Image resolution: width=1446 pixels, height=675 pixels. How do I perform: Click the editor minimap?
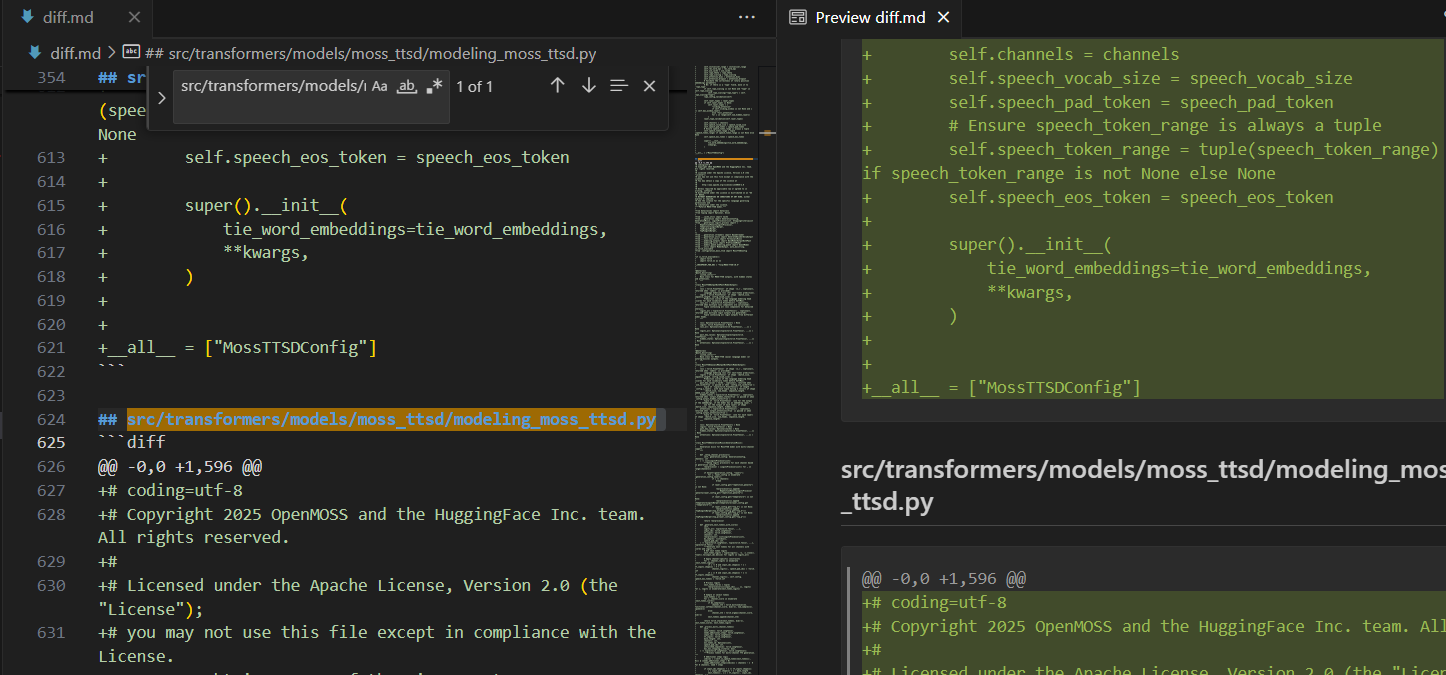click(x=725, y=370)
